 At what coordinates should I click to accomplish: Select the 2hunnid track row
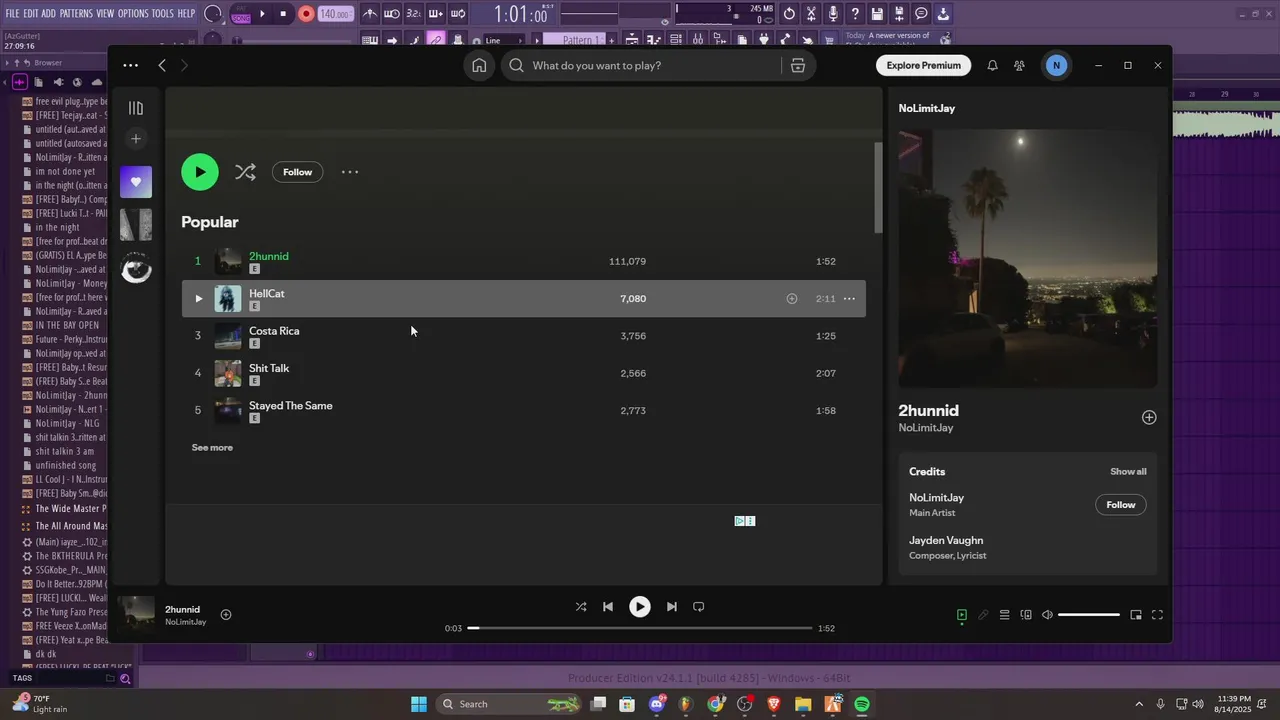click(523, 261)
